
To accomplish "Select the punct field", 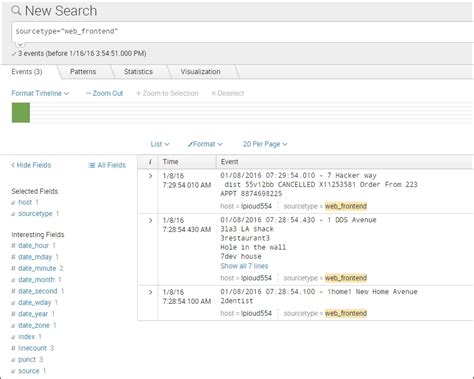I will click(x=27, y=359).
